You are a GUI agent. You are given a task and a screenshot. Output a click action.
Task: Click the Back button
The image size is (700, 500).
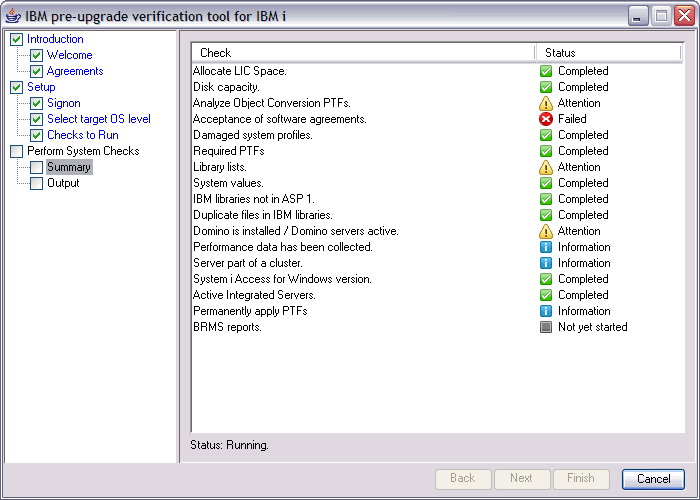pos(463,479)
